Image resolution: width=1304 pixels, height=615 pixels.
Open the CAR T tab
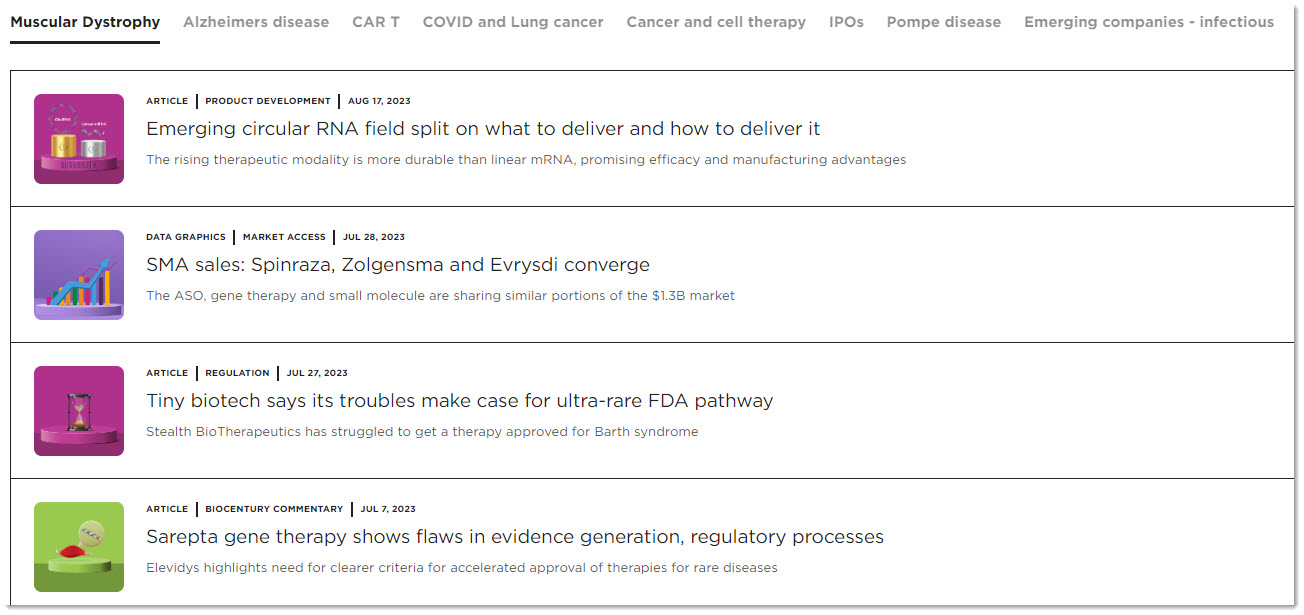(x=376, y=22)
